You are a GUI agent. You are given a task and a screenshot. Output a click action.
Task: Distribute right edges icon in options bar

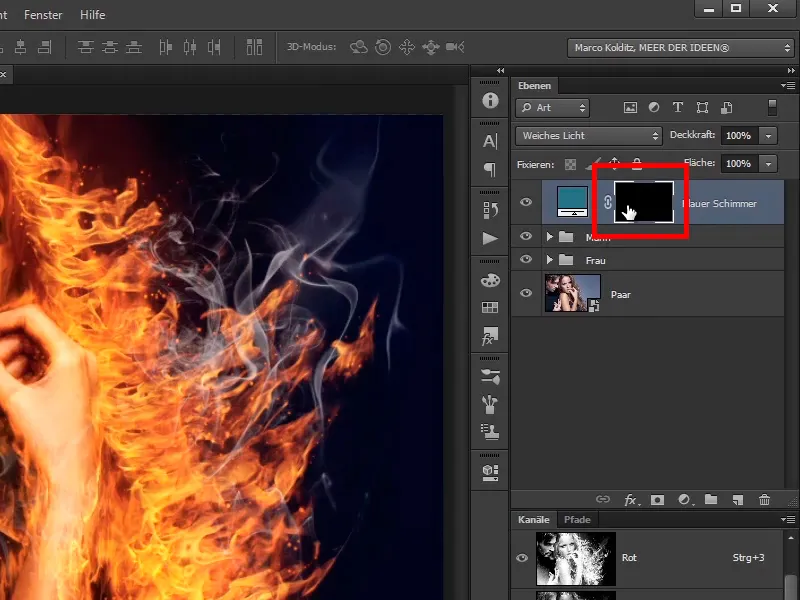click(x=214, y=47)
